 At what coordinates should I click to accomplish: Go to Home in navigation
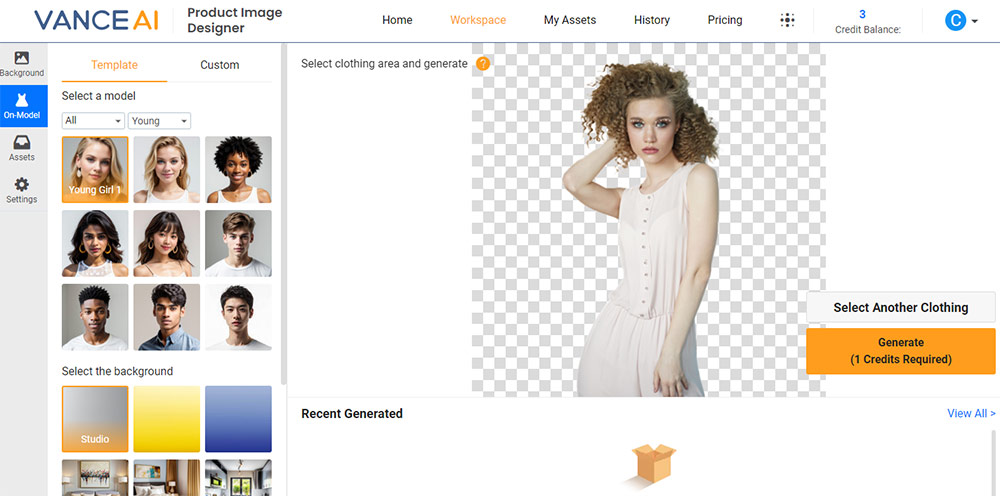pyautogui.click(x=397, y=20)
